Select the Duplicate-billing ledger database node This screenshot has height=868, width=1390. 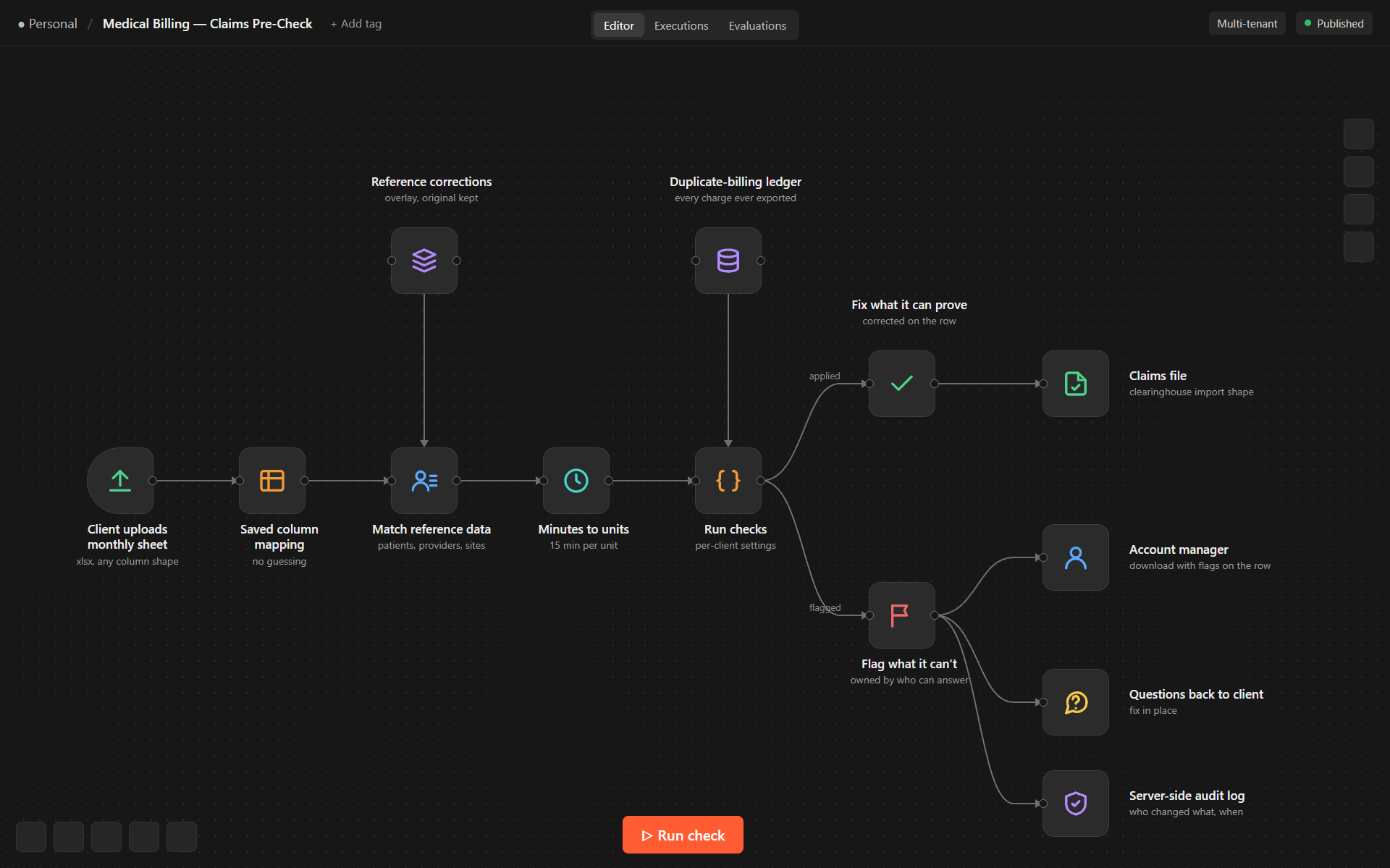coord(728,261)
